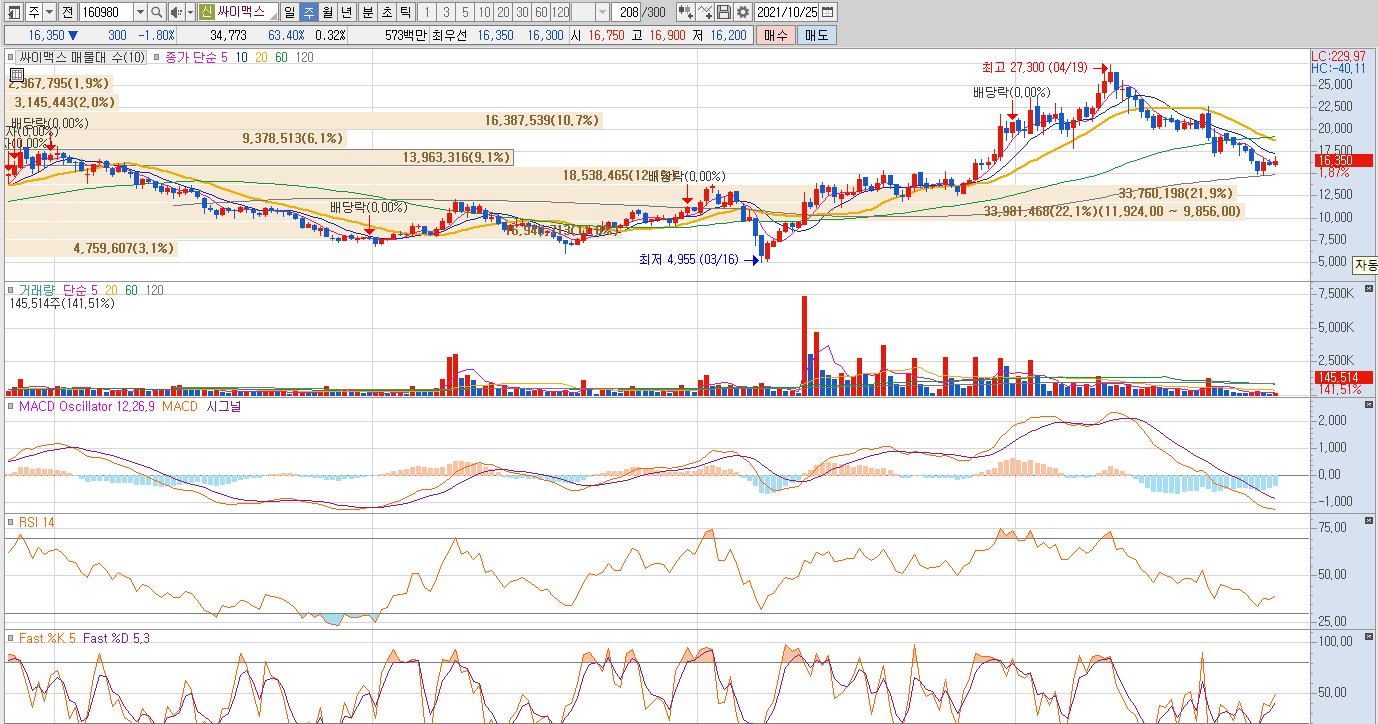This screenshot has height=724, width=1378.
Task: Save chart with the floppy disk icon
Action: pyautogui.click(x=724, y=12)
